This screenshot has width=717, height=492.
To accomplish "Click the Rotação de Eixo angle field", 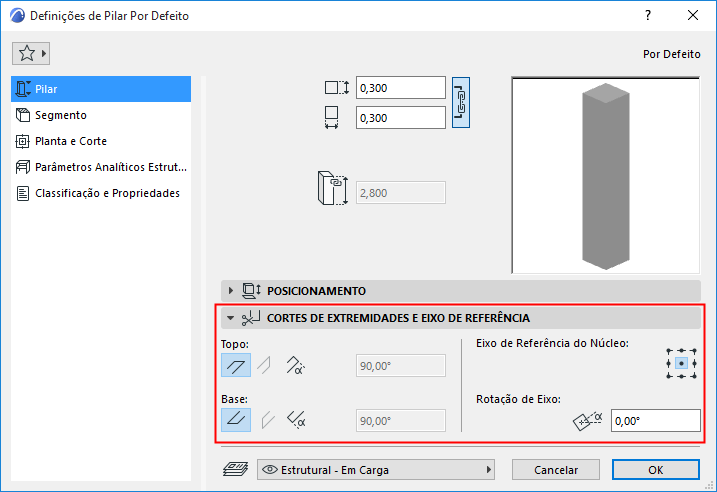I will [x=655, y=421].
